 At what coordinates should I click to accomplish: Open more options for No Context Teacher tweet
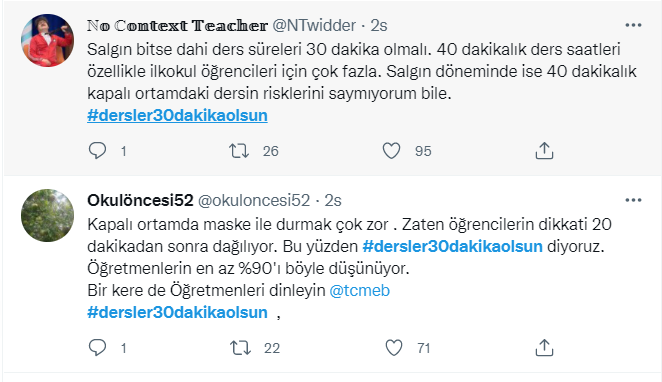[633, 25]
